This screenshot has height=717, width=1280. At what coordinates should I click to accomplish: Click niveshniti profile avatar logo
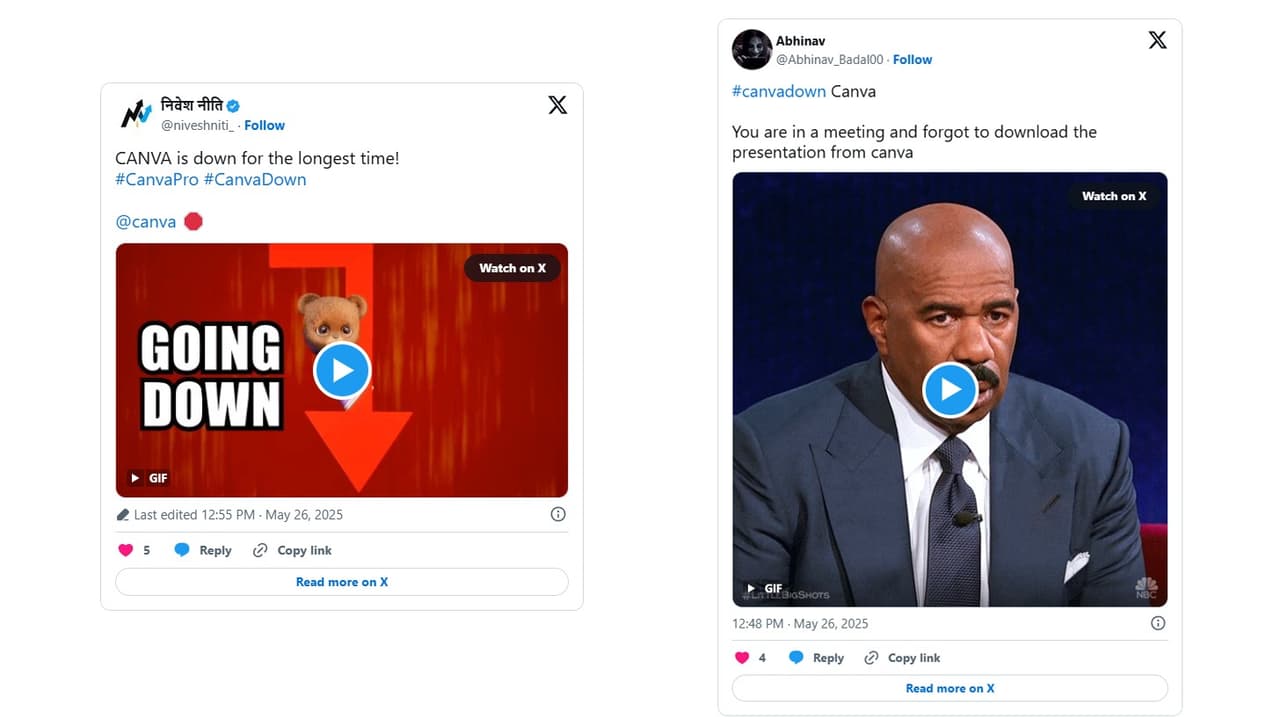136,114
